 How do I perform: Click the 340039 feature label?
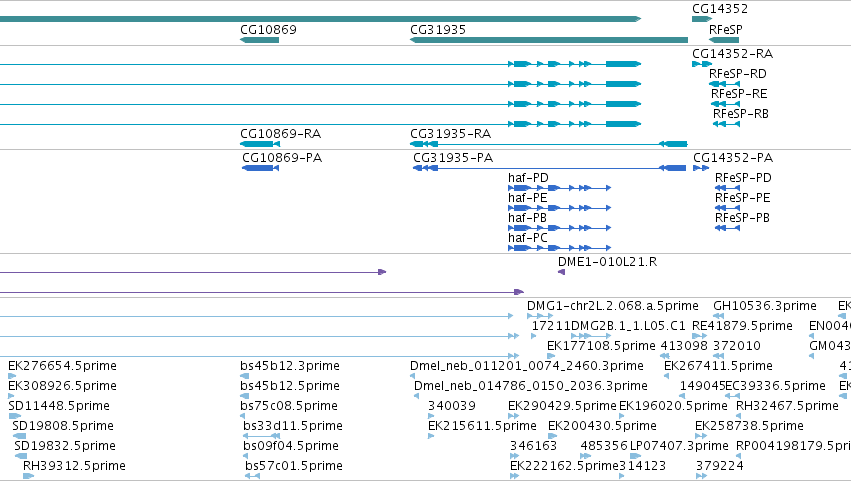452,406
